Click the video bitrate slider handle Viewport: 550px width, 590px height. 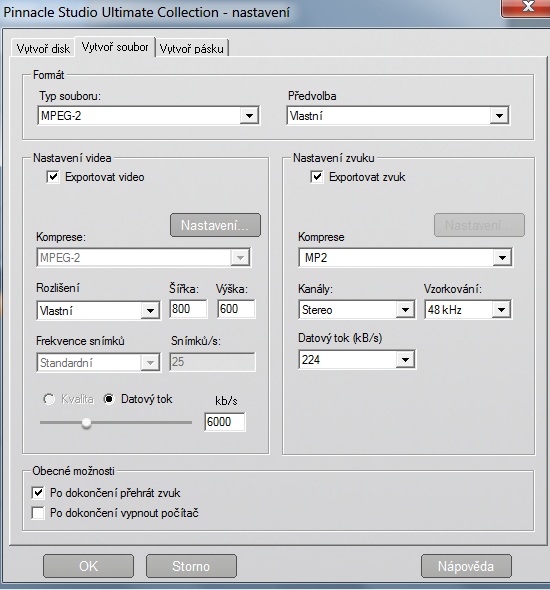click(x=87, y=423)
